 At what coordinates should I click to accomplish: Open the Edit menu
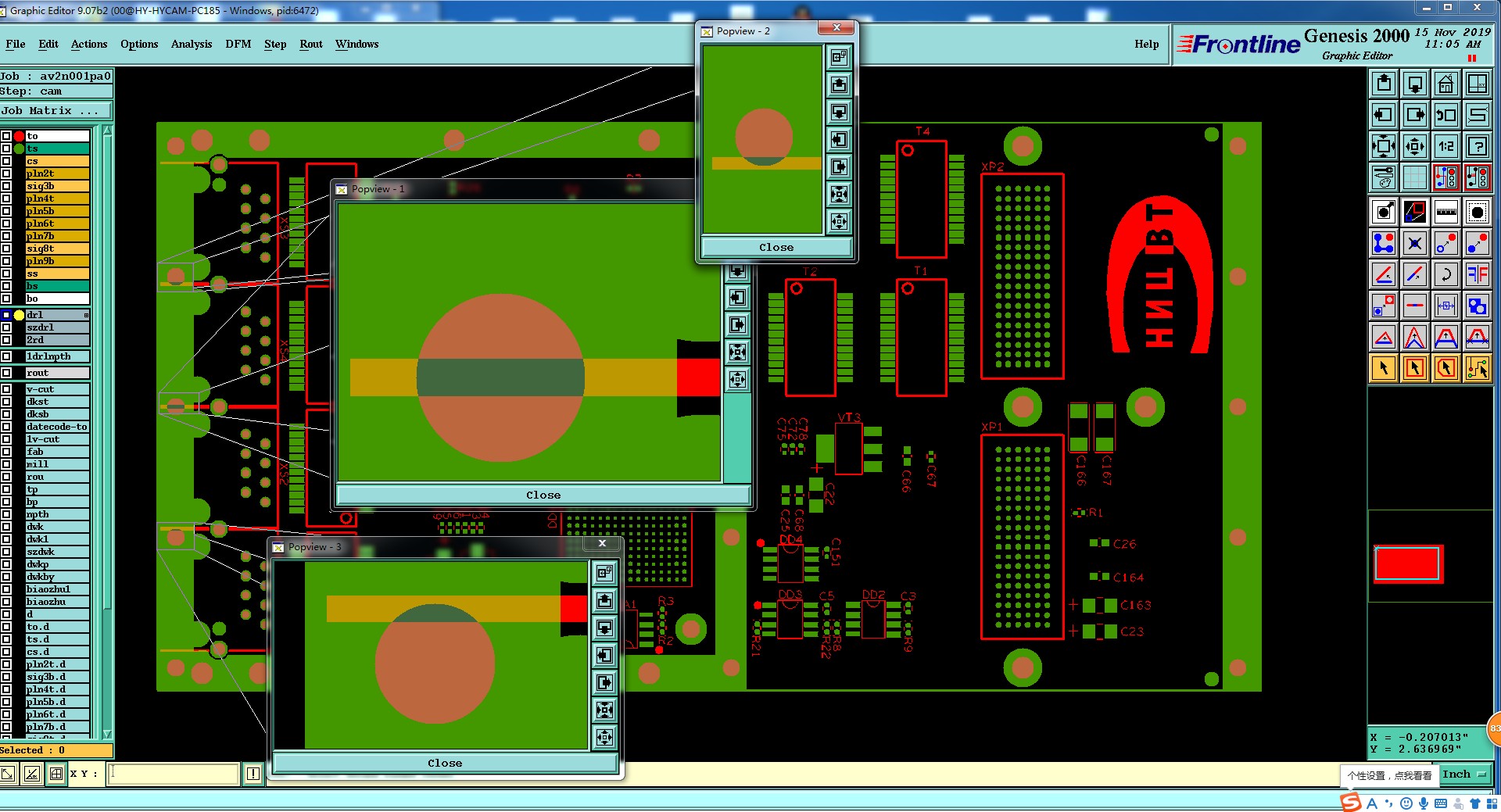click(x=48, y=45)
